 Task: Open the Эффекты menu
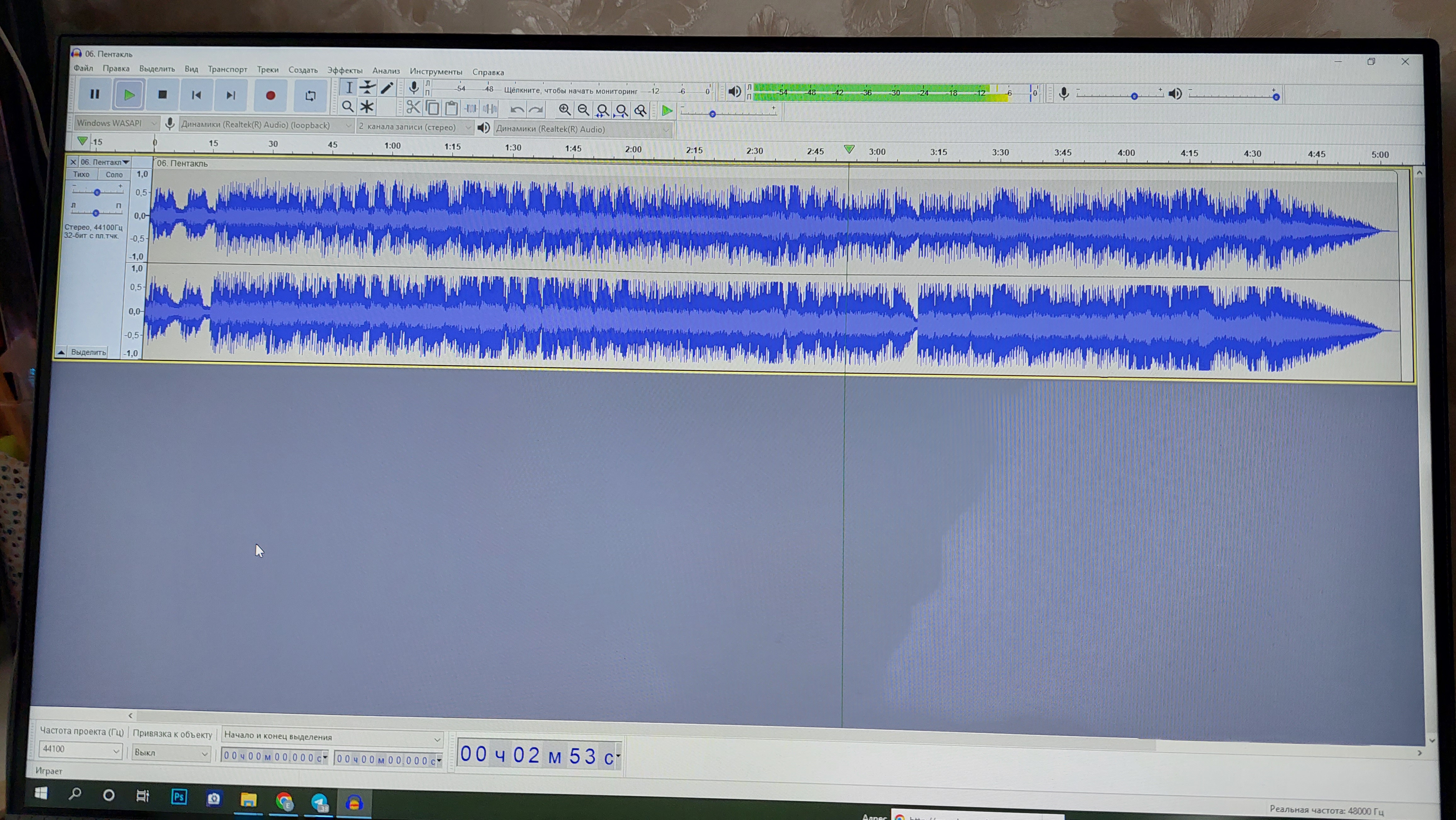(x=345, y=71)
